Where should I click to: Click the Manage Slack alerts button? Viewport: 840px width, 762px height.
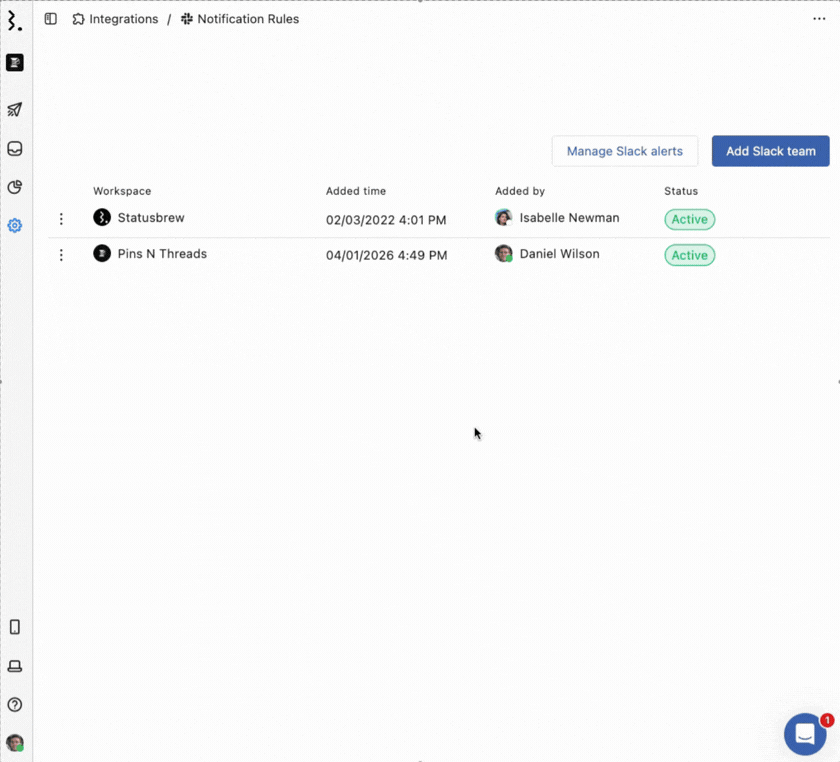(624, 151)
